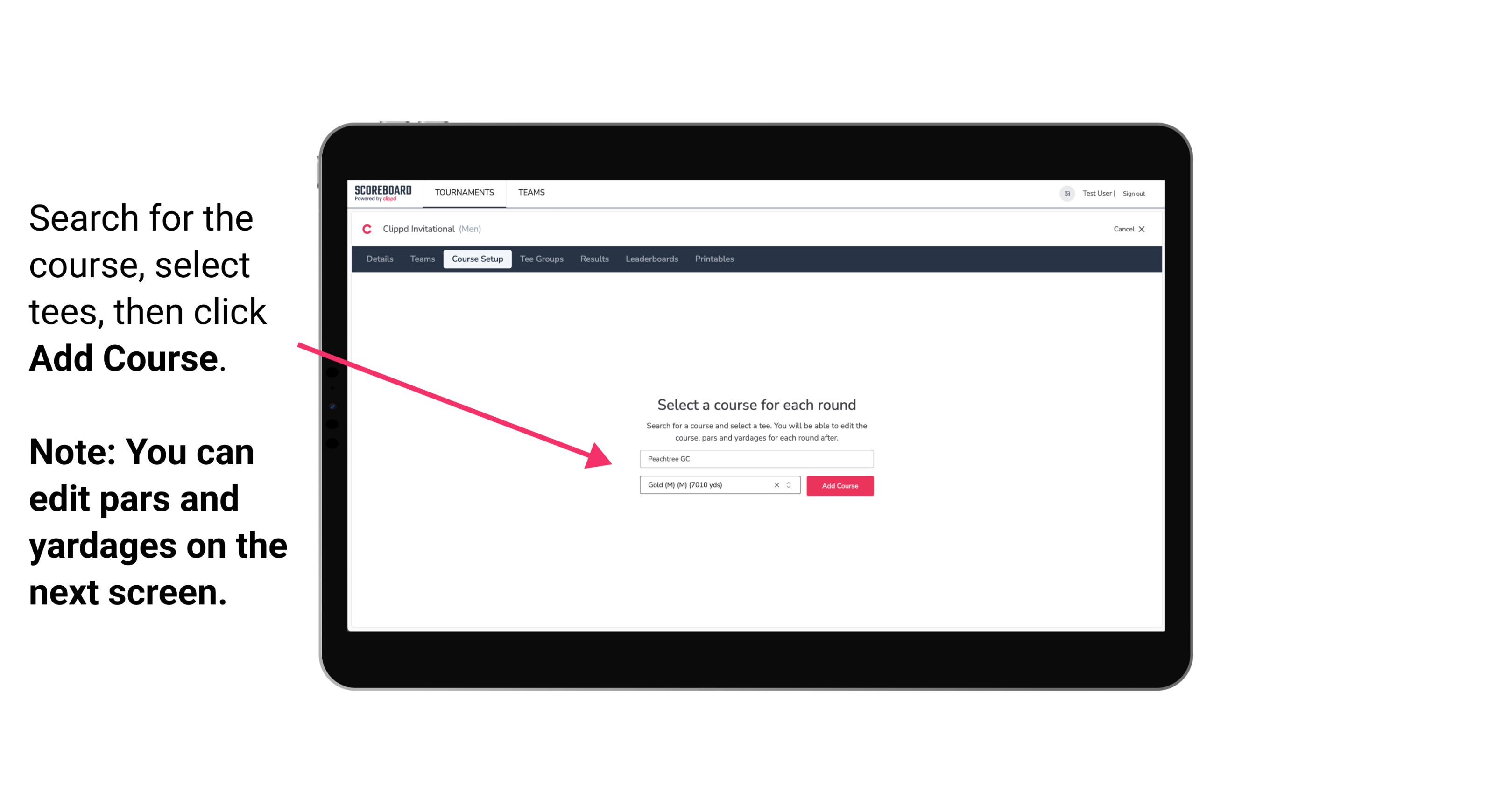Click the Test User profile icon
1510x812 pixels.
point(1064,193)
